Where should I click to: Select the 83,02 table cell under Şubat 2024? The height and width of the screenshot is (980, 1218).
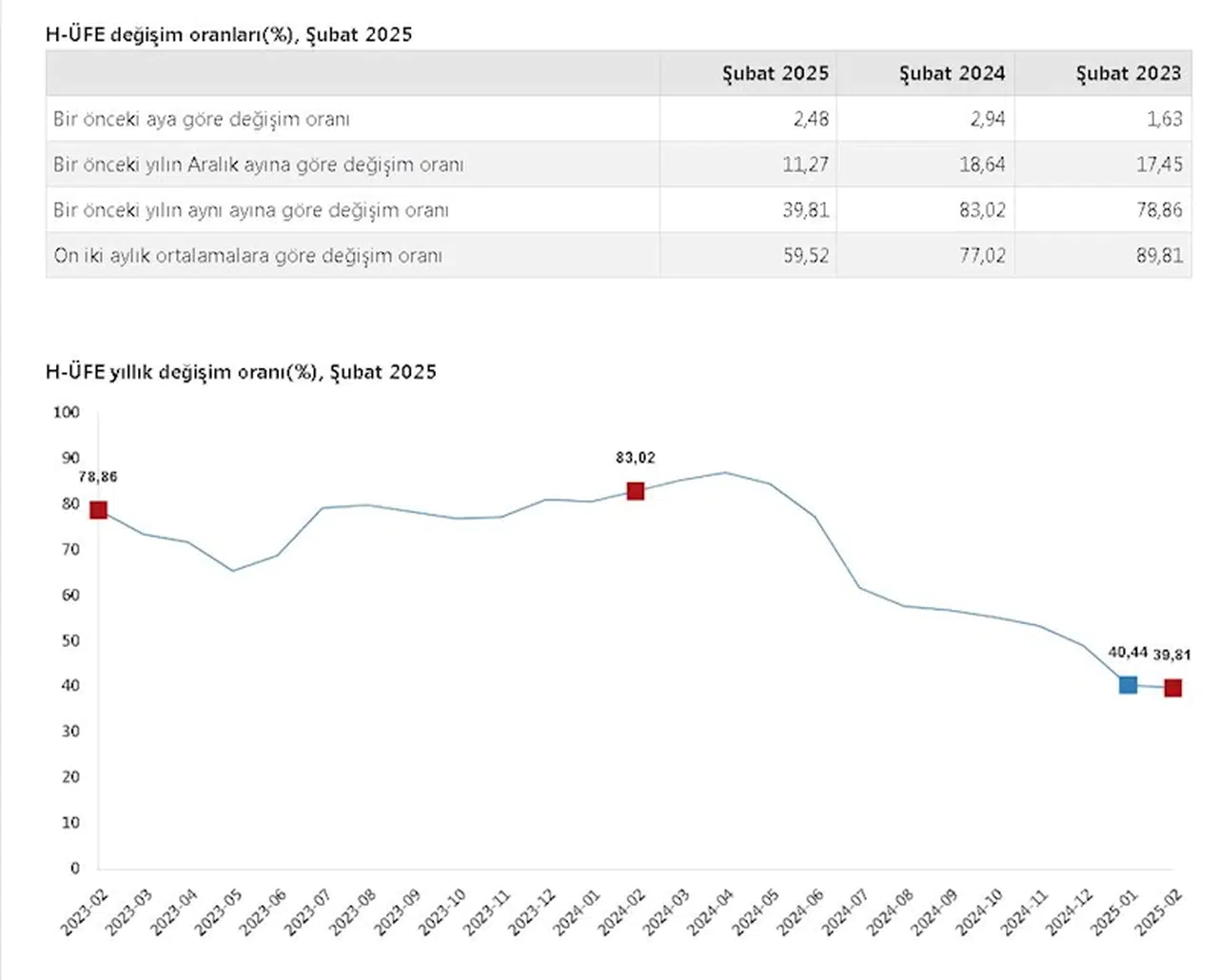982,210
